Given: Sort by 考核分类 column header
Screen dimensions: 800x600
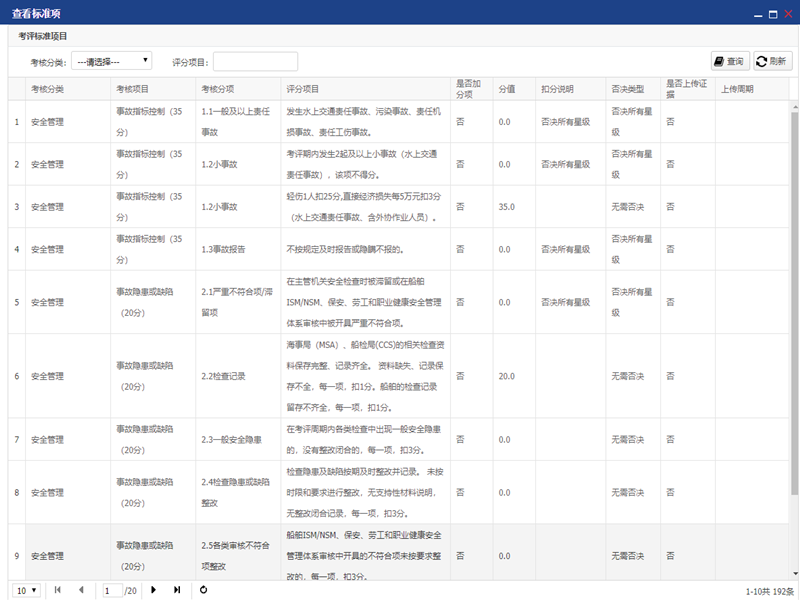Looking at the screenshot, I should click(x=48, y=89).
